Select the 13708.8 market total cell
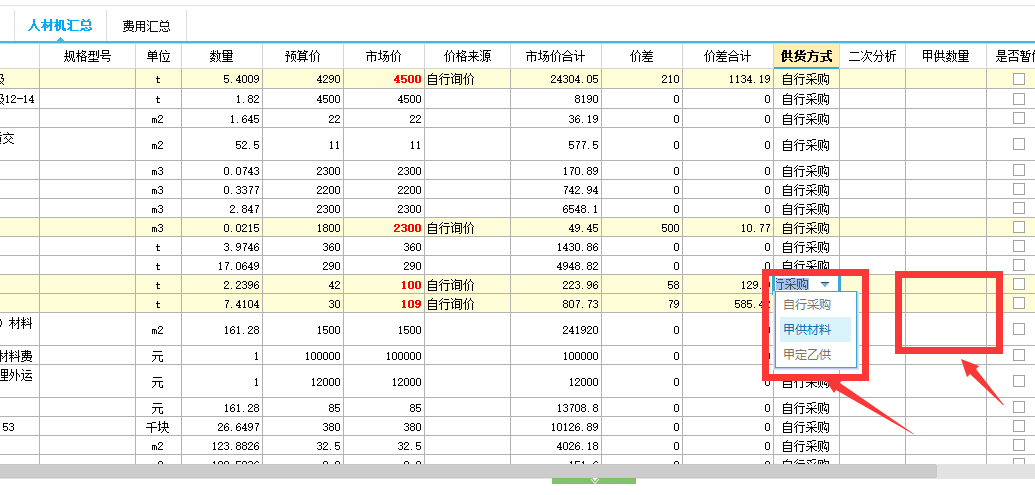The width and height of the screenshot is (1035, 495). tap(556, 408)
